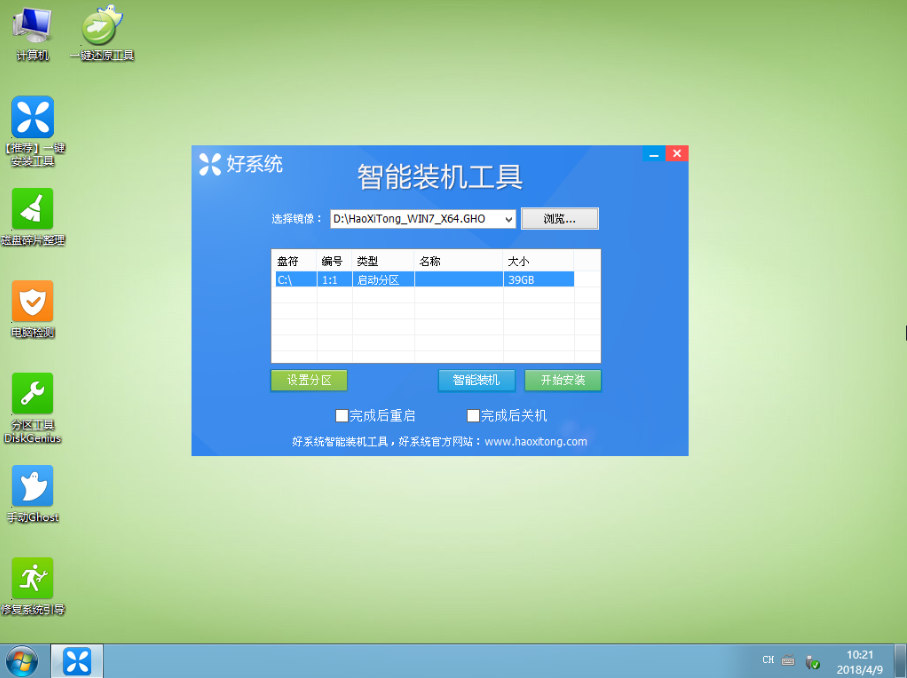Screen dimensions: 907x678
Task: Click the CH language indicator in system tray
Action: click(x=768, y=660)
